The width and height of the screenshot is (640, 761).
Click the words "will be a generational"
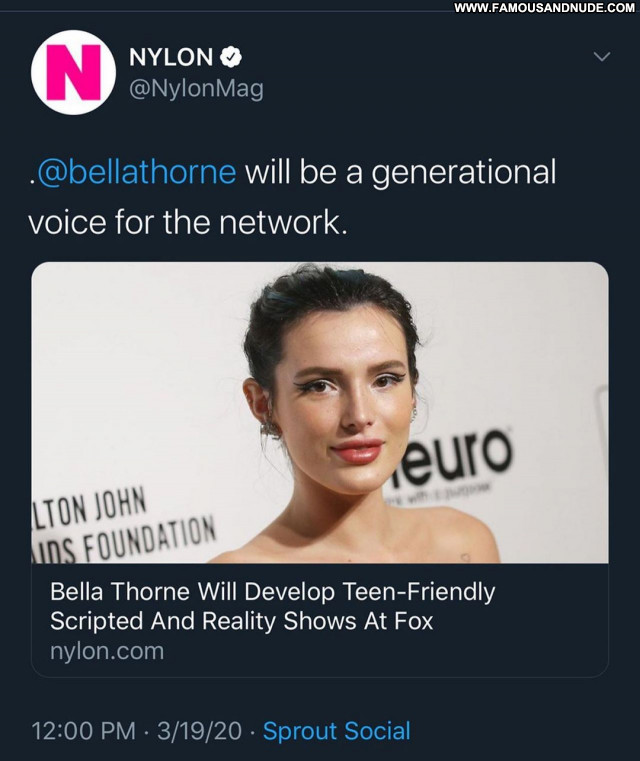[400, 172]
